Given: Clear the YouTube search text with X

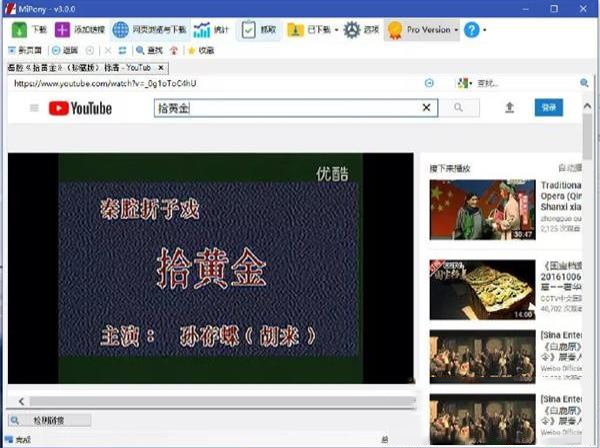Looking at the screenshot, I should click(x=426, y=108).
